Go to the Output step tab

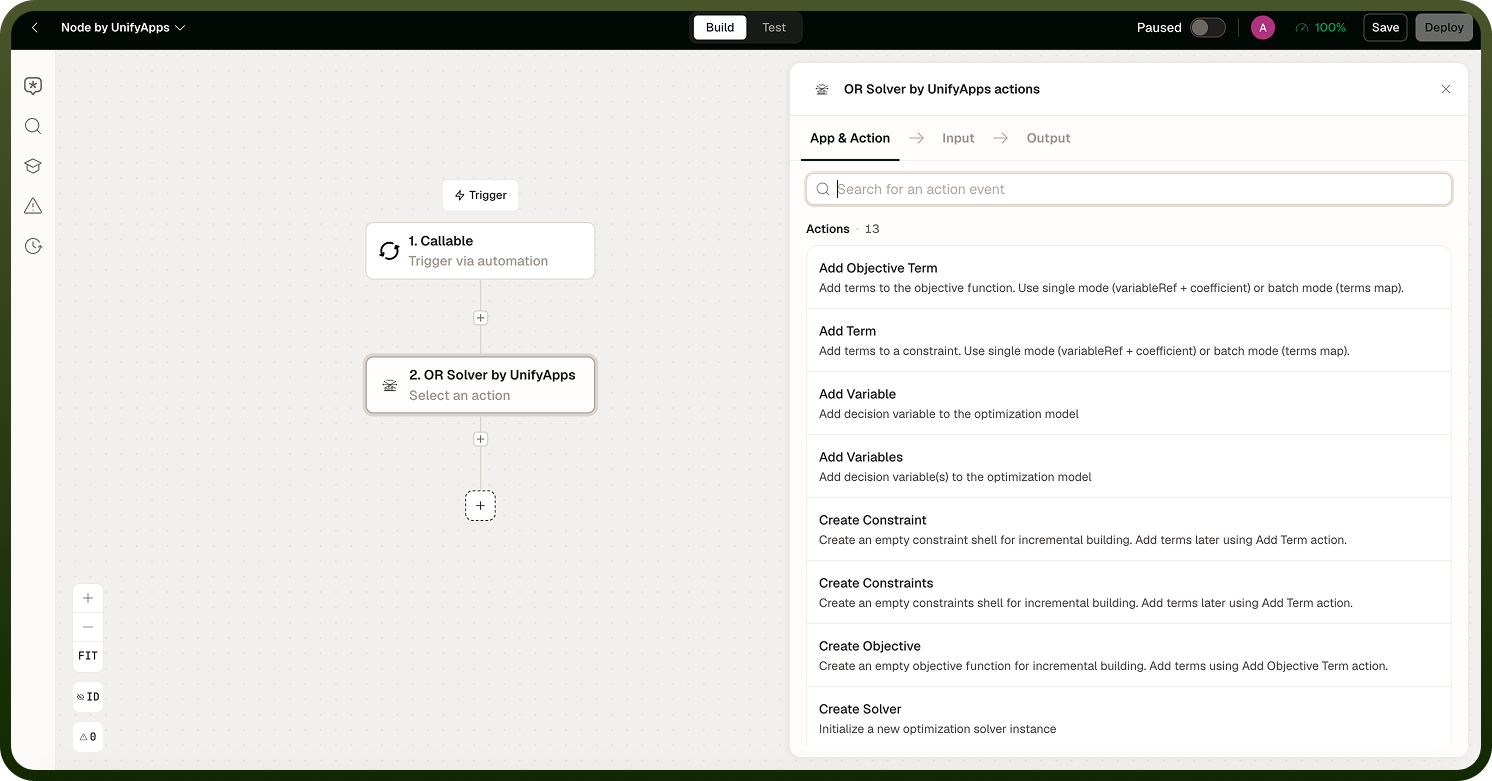[1048, 138]
